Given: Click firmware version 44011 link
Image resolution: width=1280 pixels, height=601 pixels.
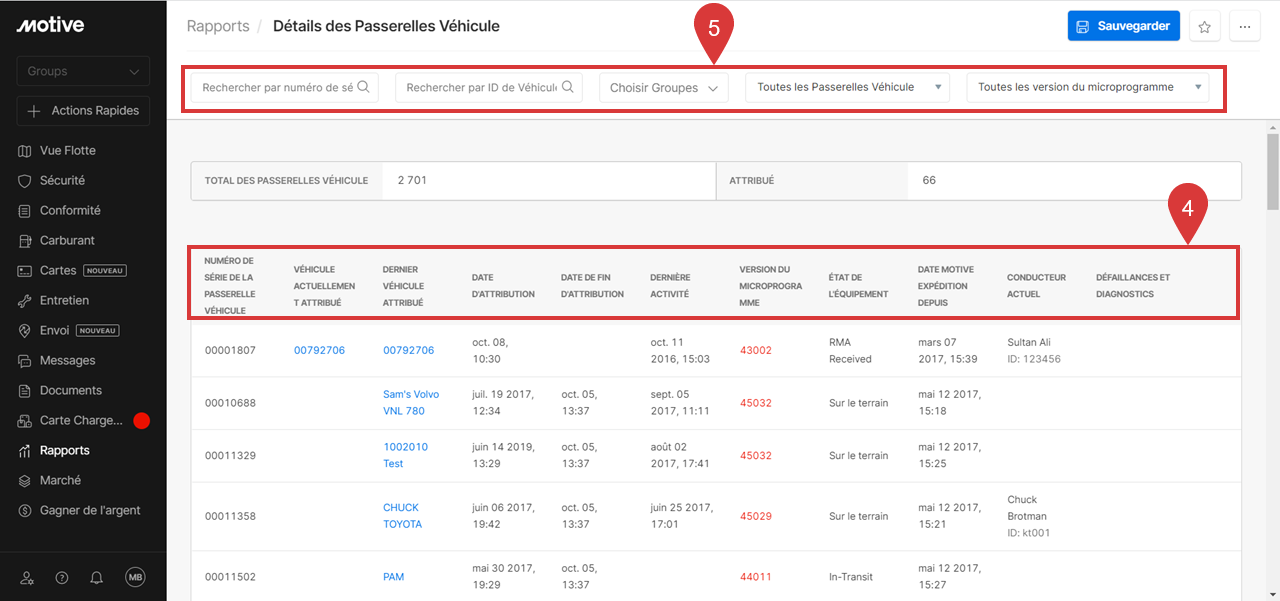Looking at the screenshot, I should (756, 577).
